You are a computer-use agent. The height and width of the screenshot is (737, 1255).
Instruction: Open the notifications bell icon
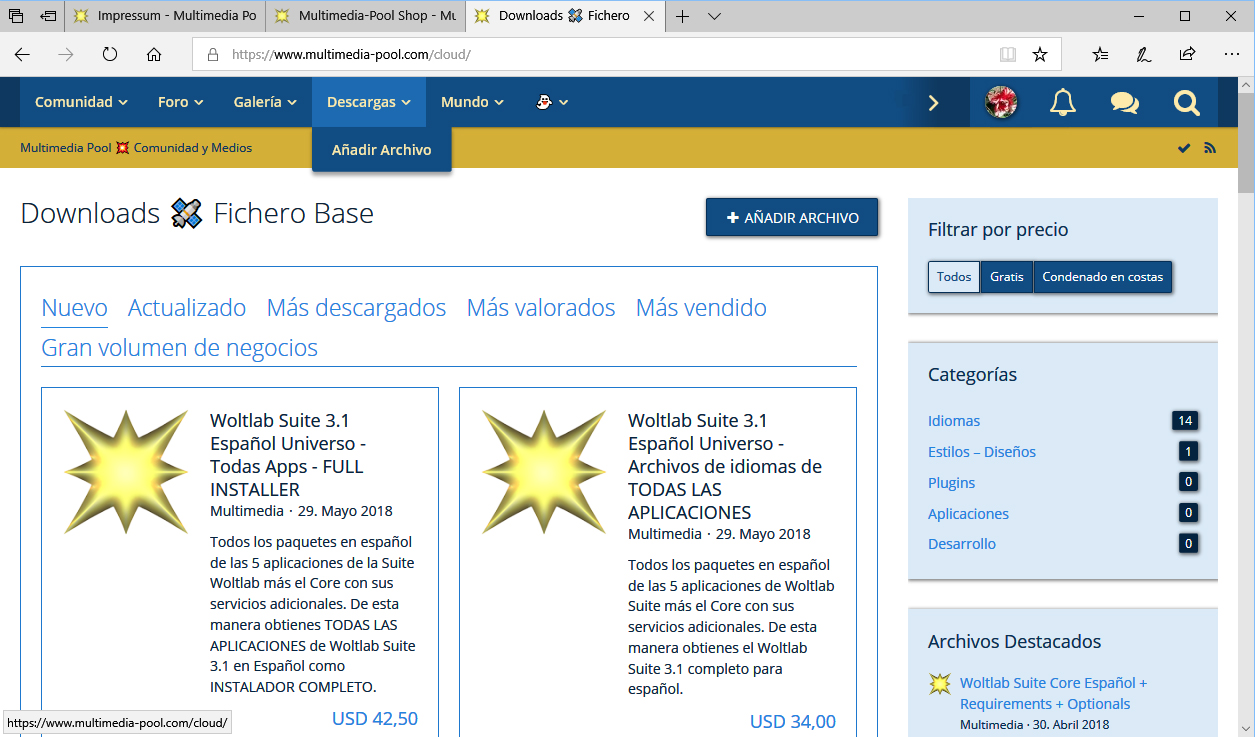1063,102
